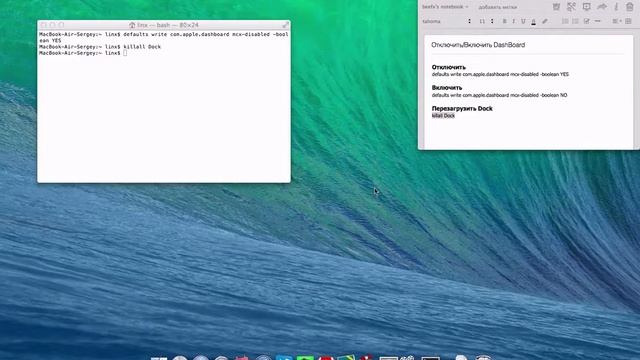Insert a numbered list in Evernote

pos(576,21)
